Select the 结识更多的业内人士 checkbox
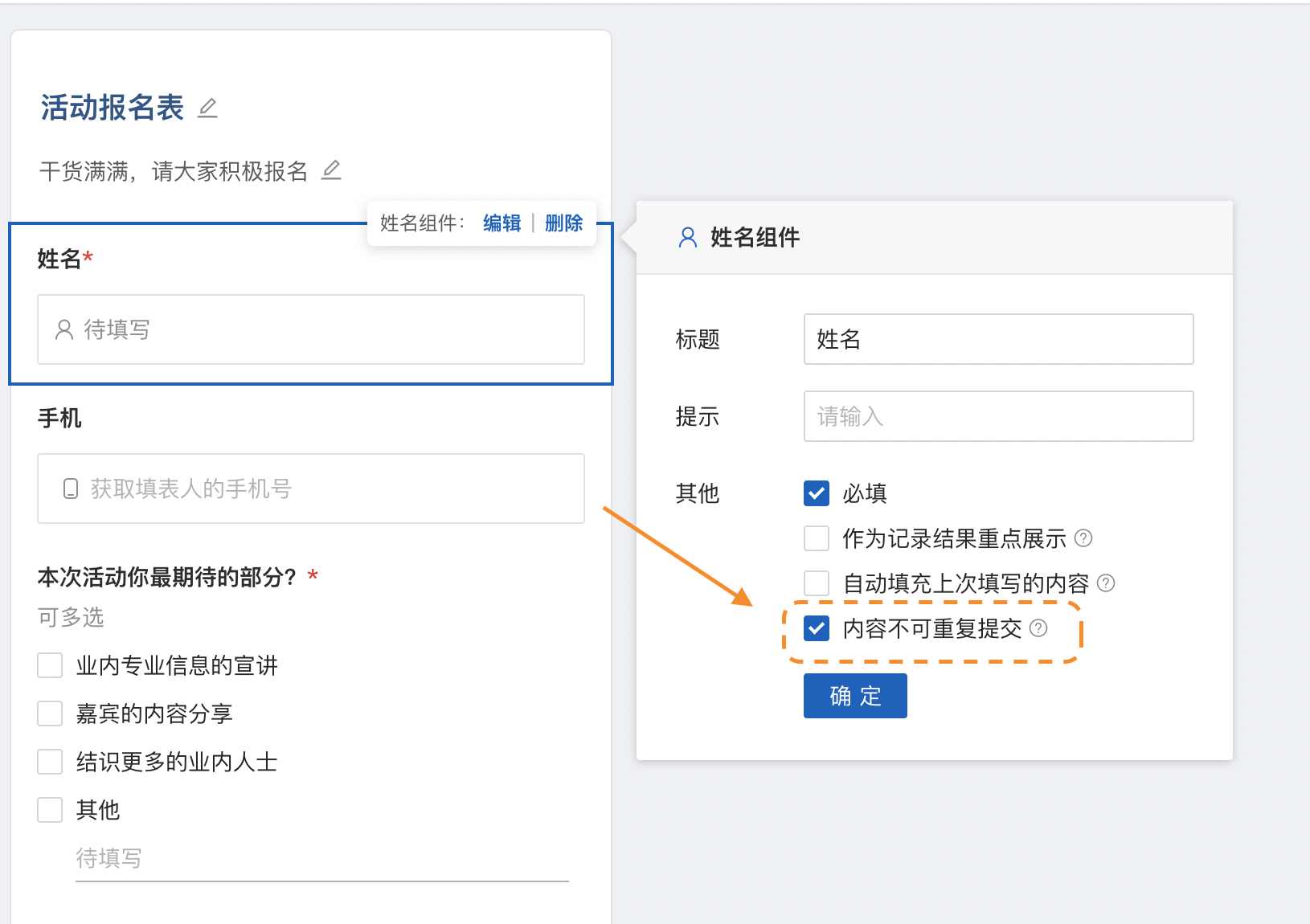Screen dimensions: 1310x924 tap(50, 762)
